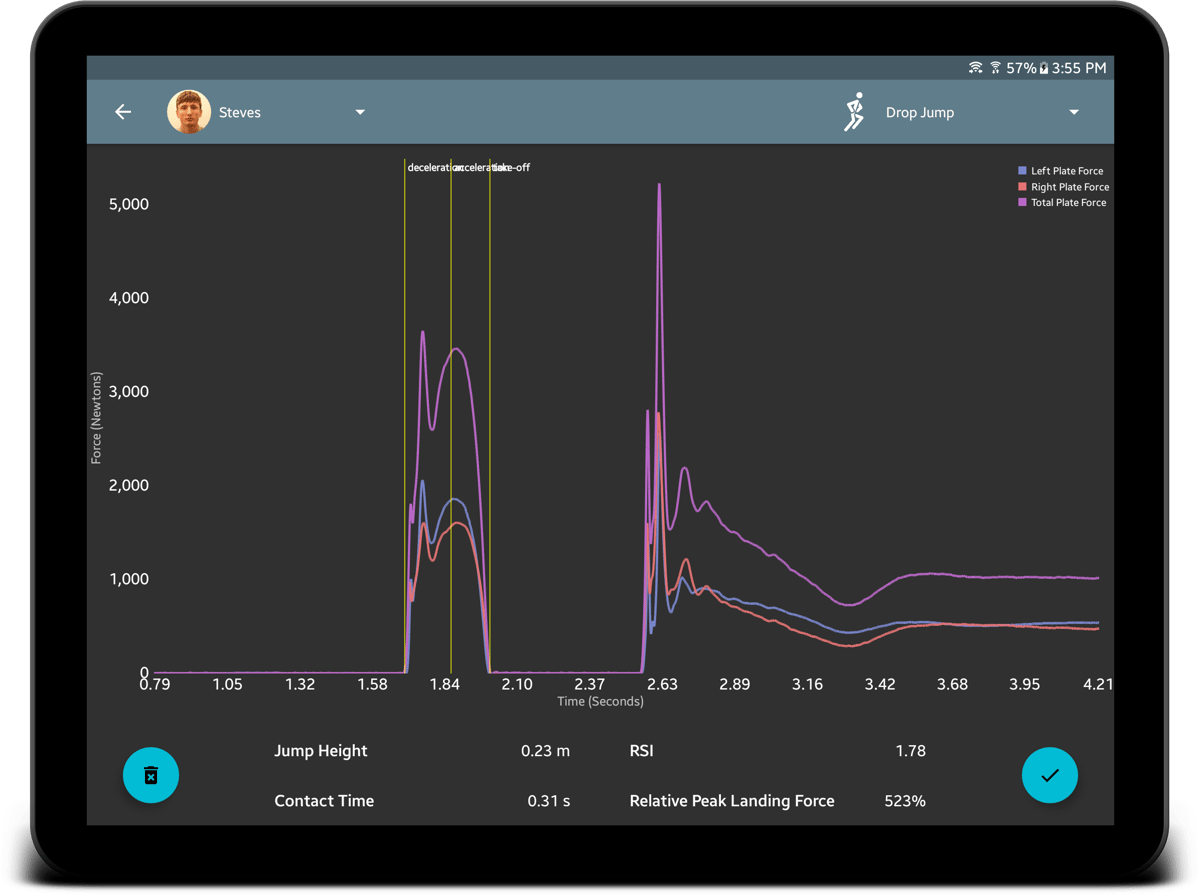Viewport: 1199px width, 895px height.
Task: Tap the battery icon in status bar
Action: tap(1044, 68)
